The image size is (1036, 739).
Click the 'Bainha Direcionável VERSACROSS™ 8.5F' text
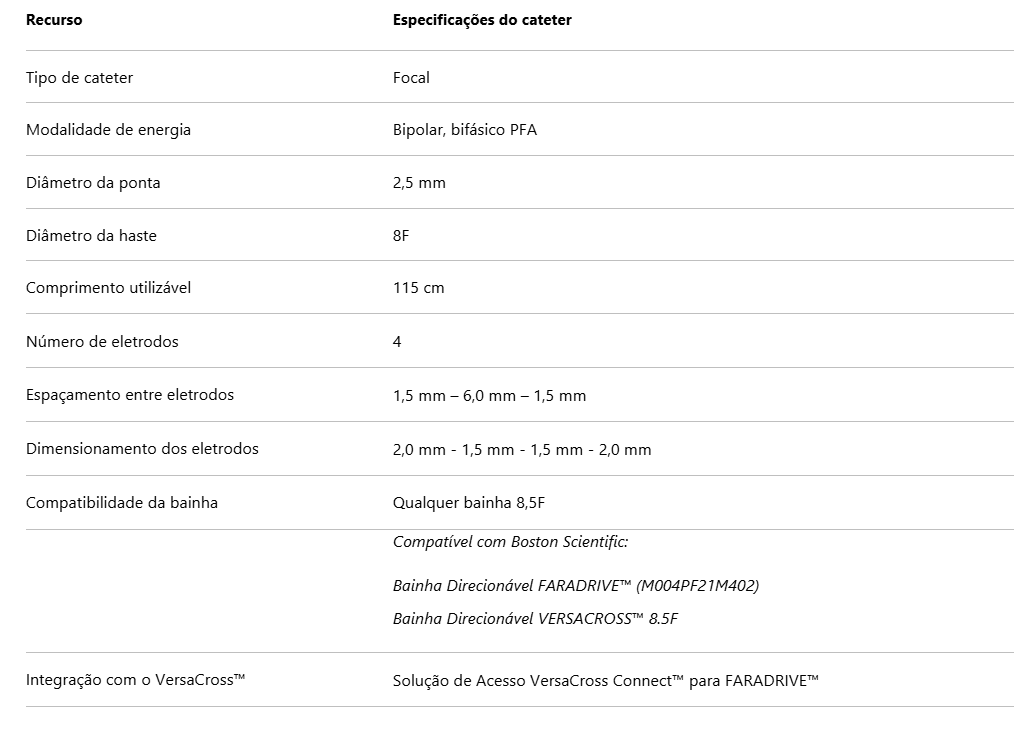tap(535, 618)
